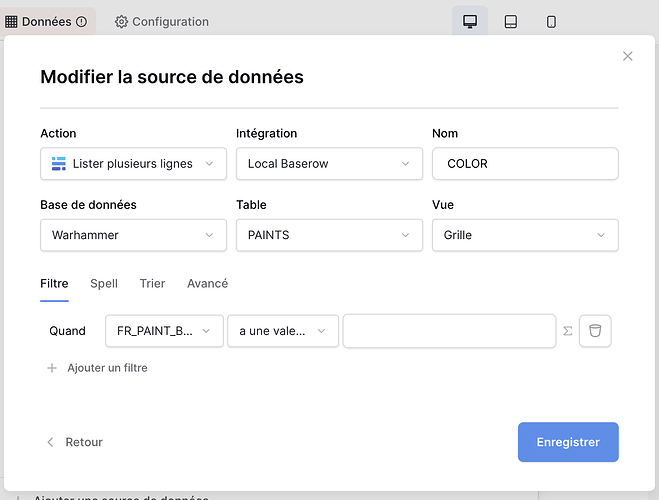
Task: Click the plus icon beside Ajouter un filtre
Action: (x=52, y=368)
